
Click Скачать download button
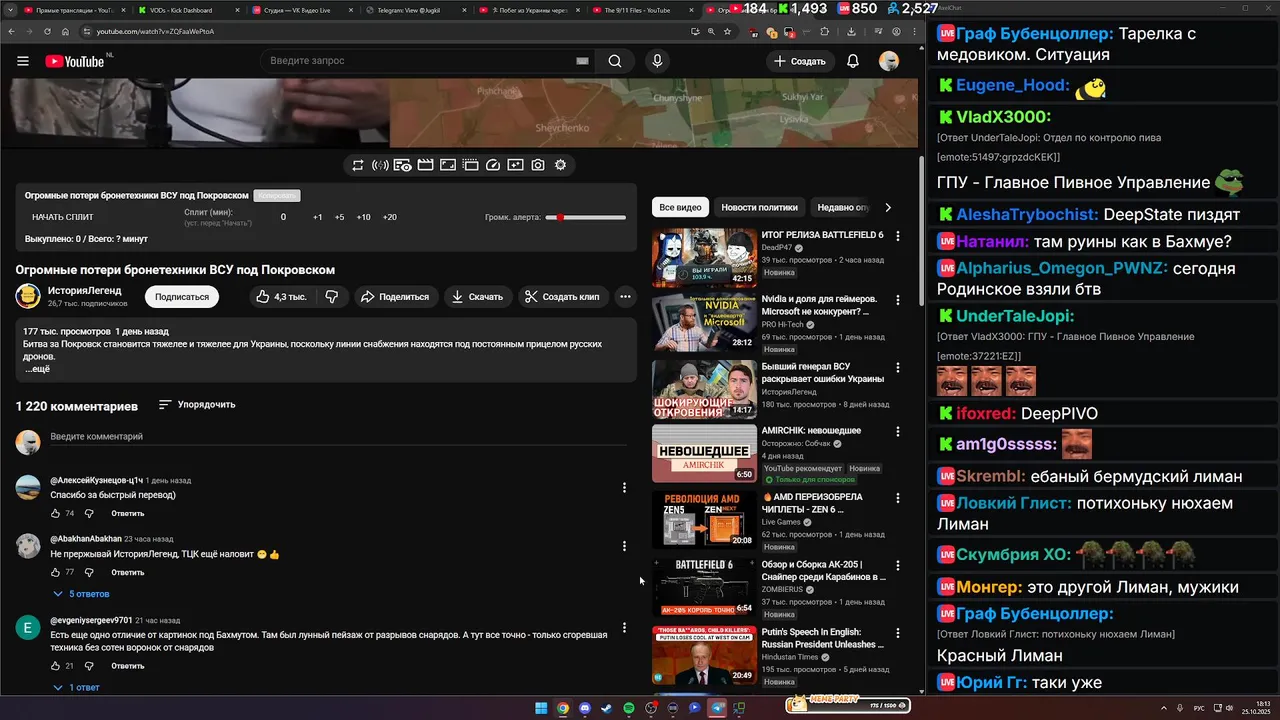click(478, 297)
